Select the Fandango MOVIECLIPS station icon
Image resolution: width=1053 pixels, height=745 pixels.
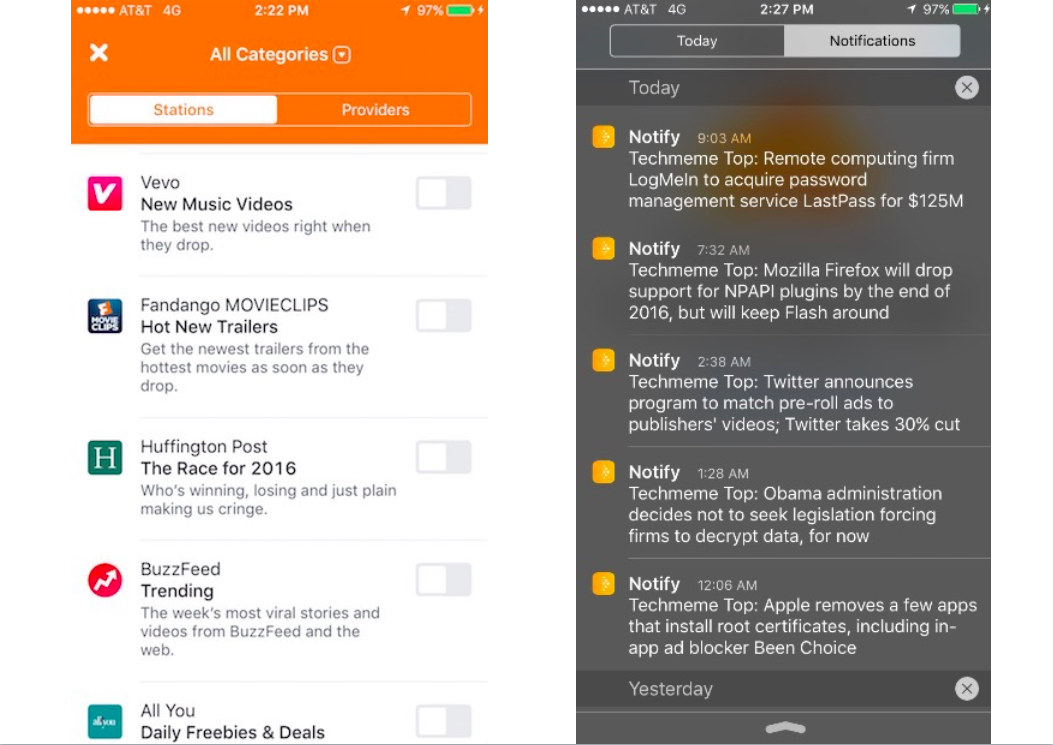(x=105, y=315)
